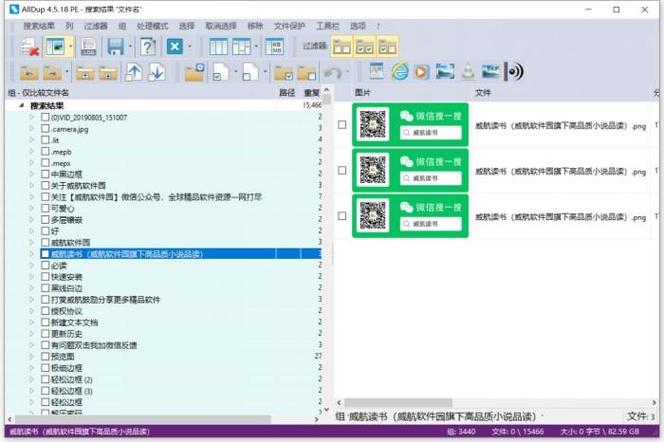Click the folder icon with checked box
Image resolution: width=664 pixels, height=442 pixels.
click(284, 72)
